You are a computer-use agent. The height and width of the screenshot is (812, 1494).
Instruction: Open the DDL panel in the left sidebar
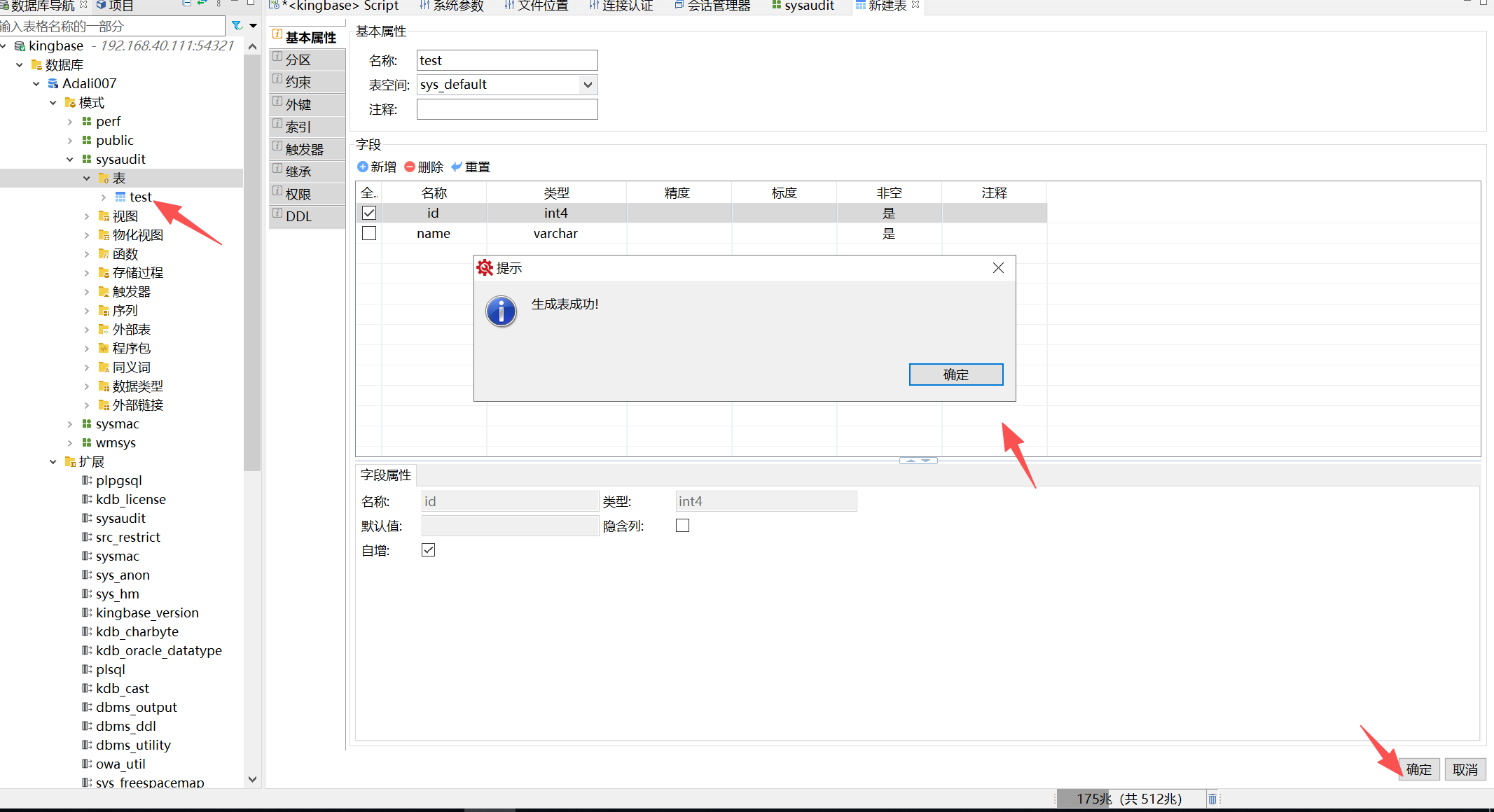point(299,216)
